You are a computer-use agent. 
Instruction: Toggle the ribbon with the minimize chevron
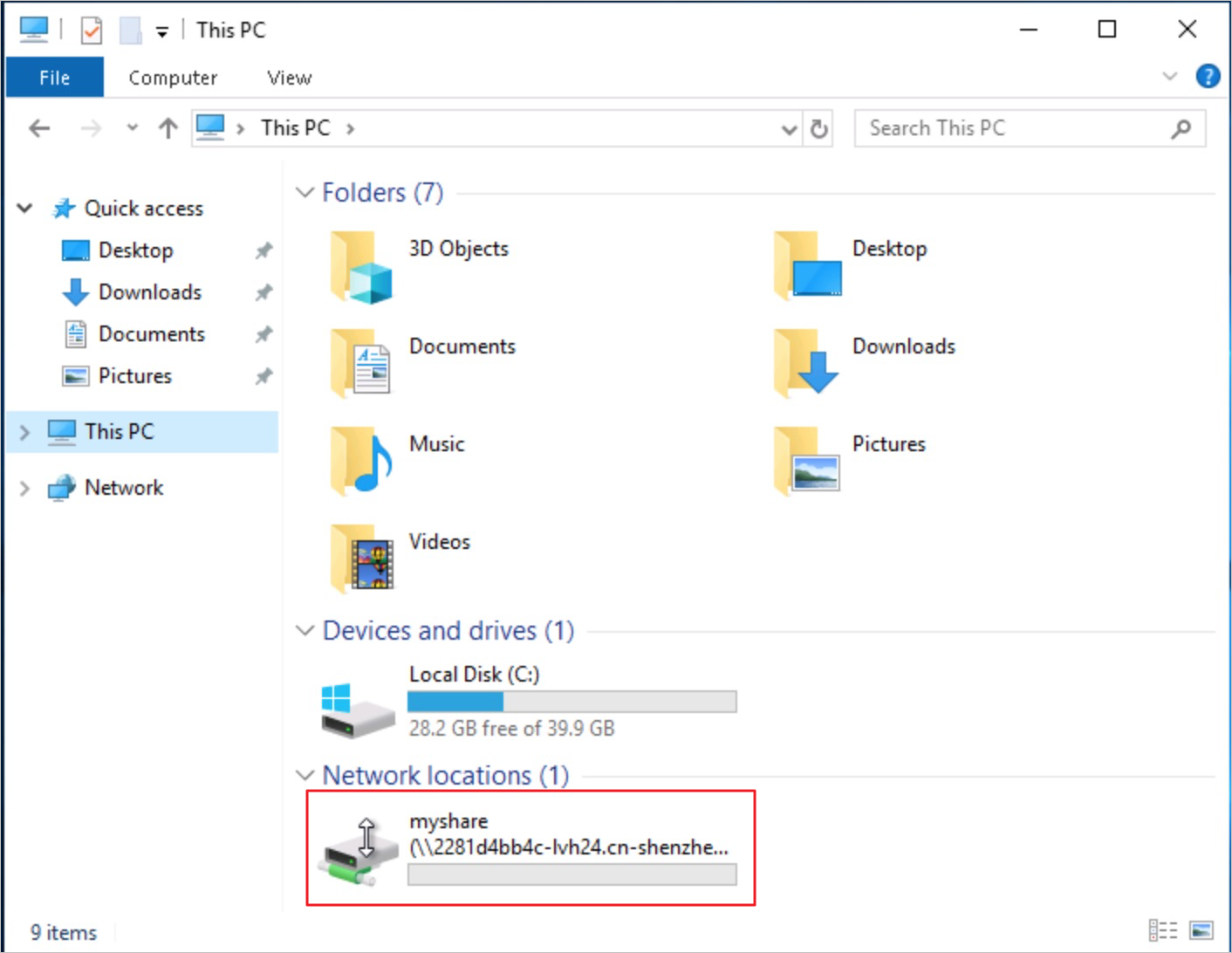(1169, 76)
